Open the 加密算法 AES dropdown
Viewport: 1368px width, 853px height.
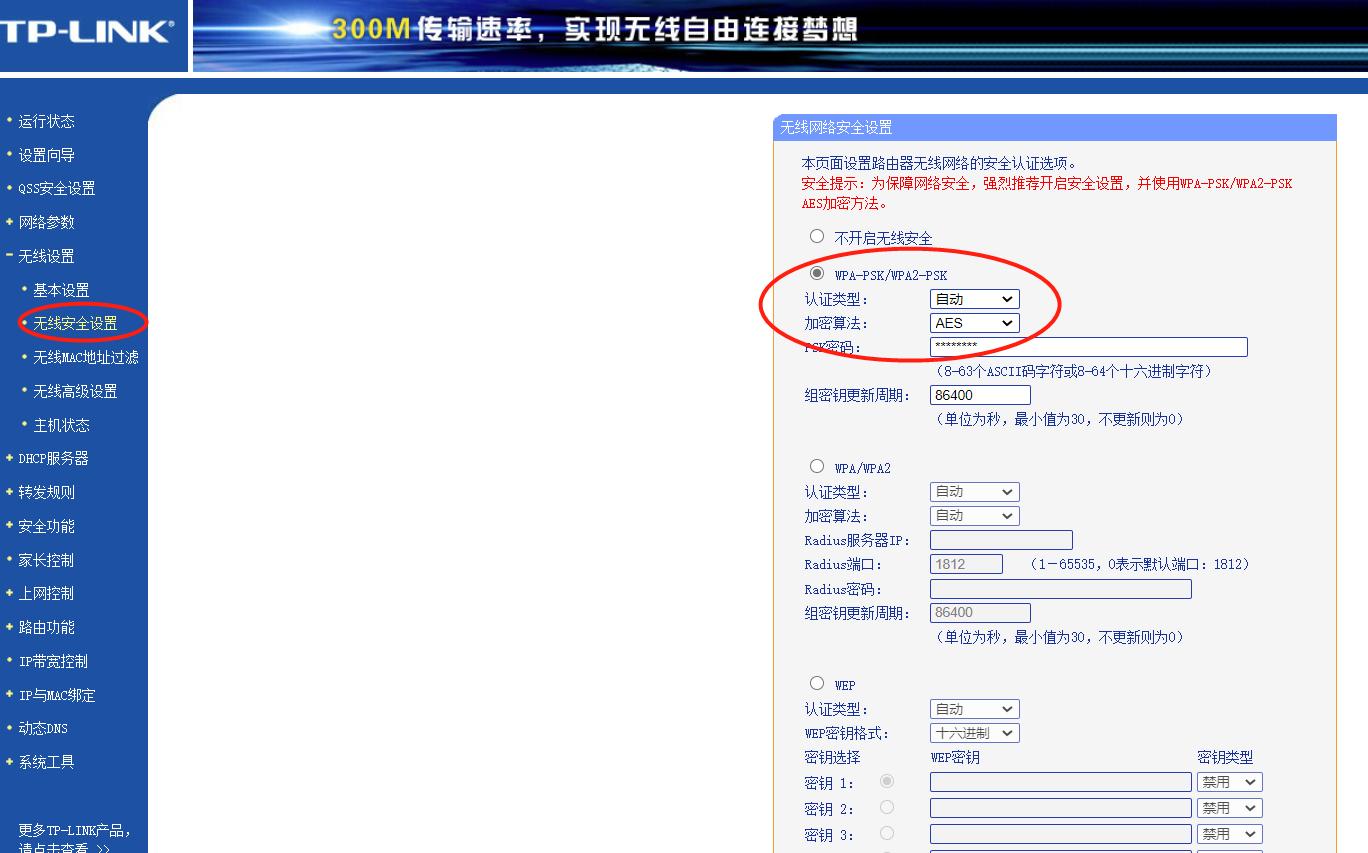click(x=973, y=322)
